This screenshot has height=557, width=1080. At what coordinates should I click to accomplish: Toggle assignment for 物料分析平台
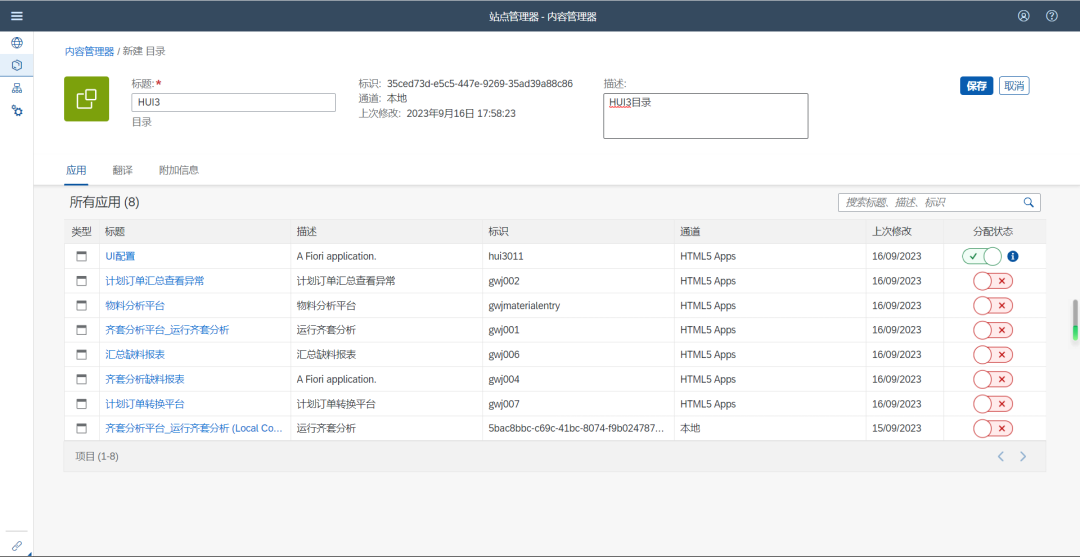point(993,306)
